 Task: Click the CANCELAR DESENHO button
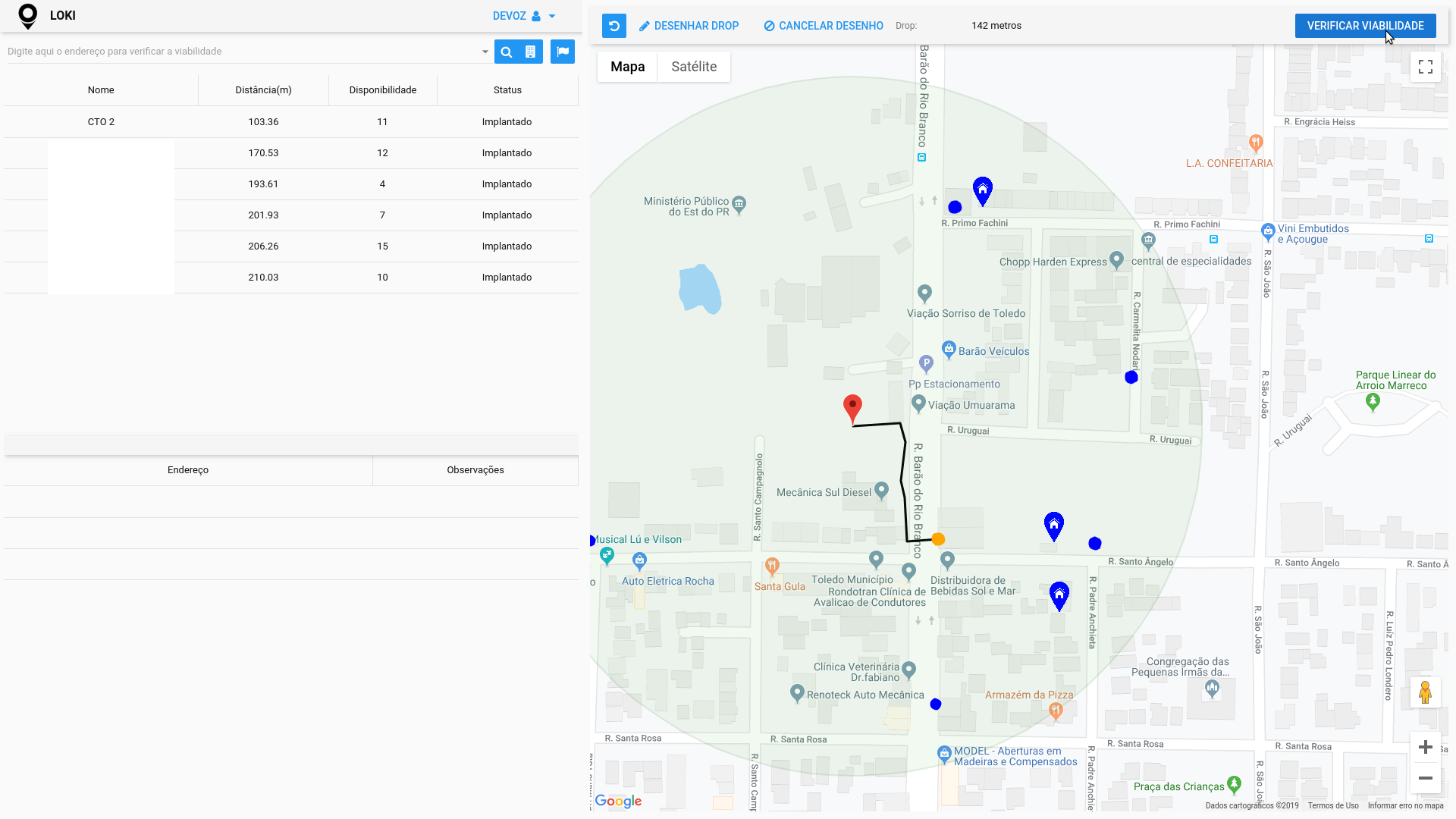point(823,26)
